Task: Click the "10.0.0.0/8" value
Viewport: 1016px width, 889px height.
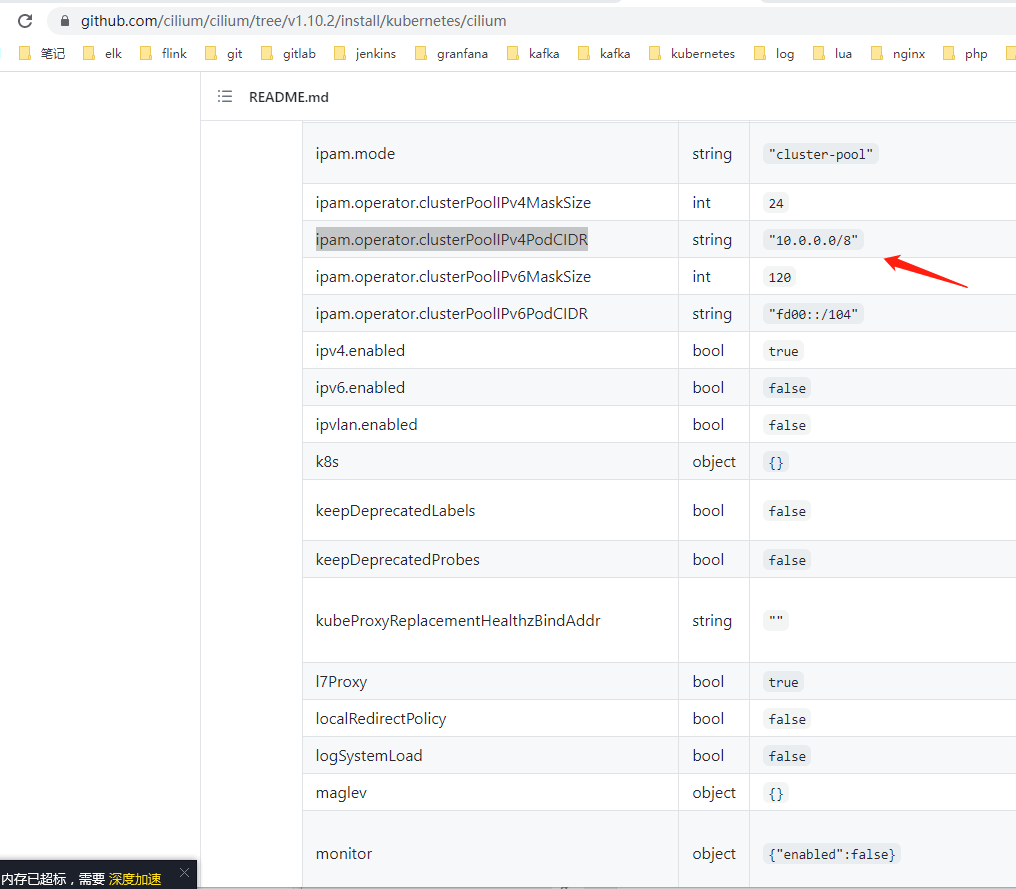Action: click(813, 240)
